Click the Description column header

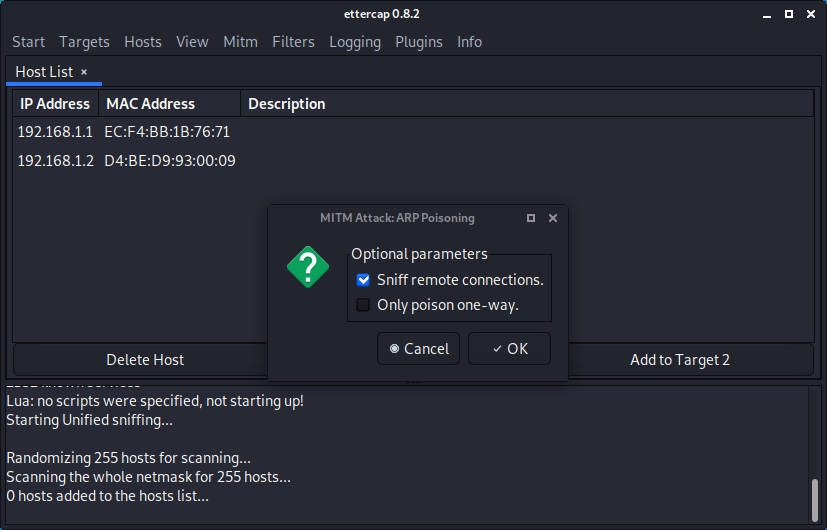pos(527,104)
